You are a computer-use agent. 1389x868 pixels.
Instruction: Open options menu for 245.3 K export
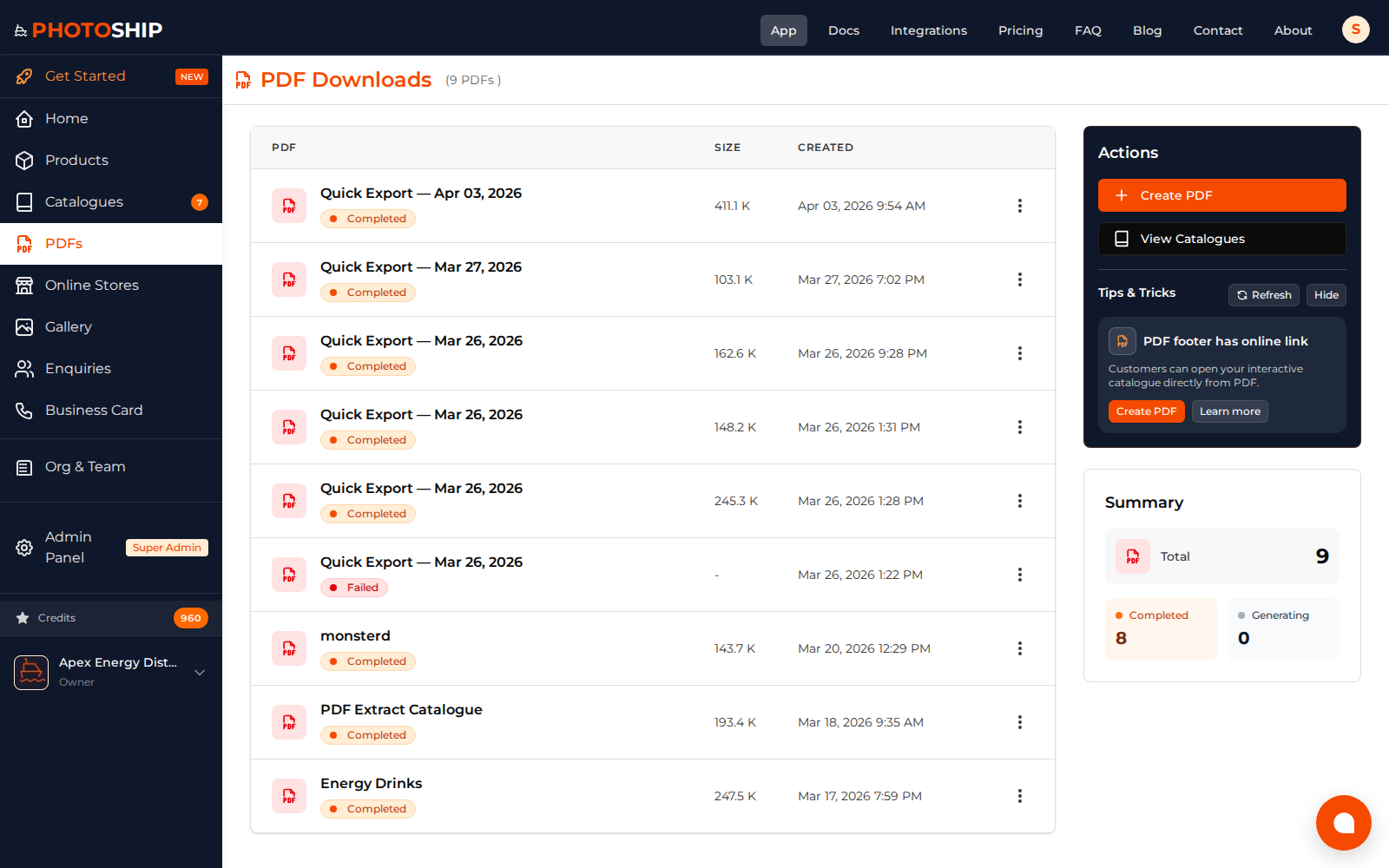pos(1020,501)
